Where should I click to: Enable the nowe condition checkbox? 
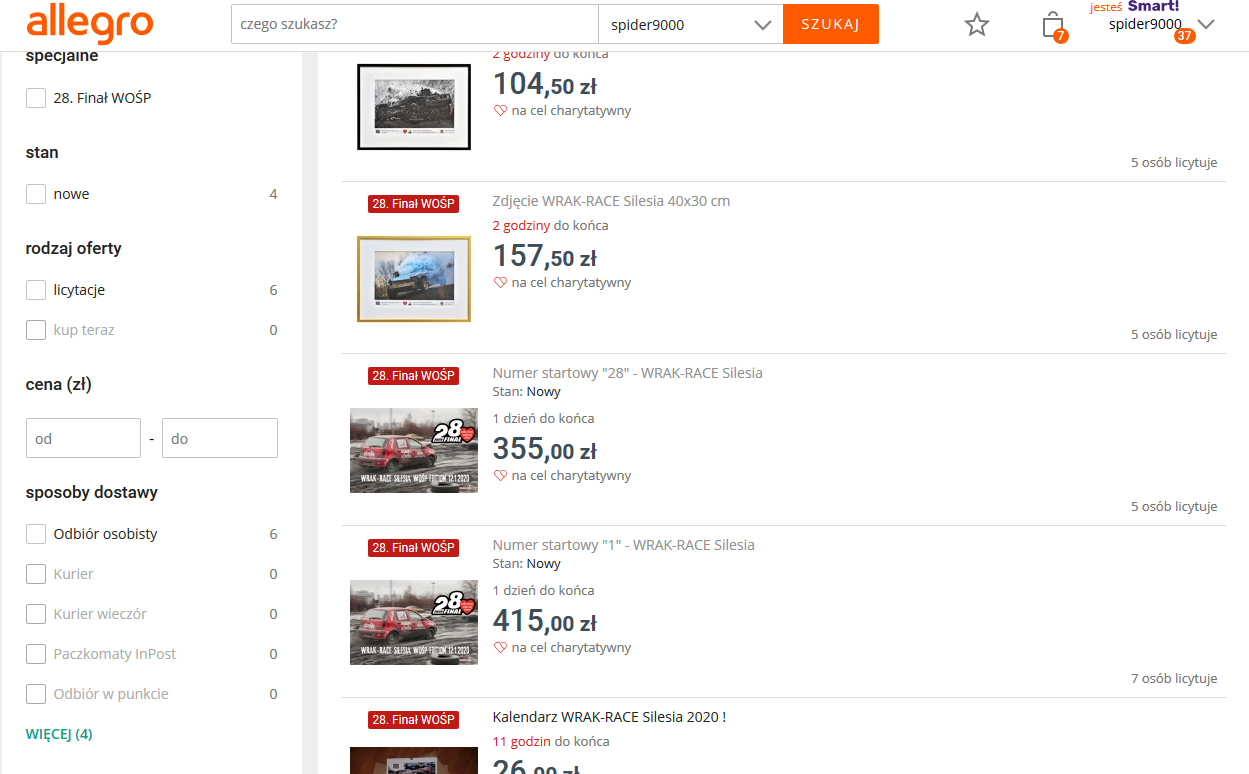36,194
